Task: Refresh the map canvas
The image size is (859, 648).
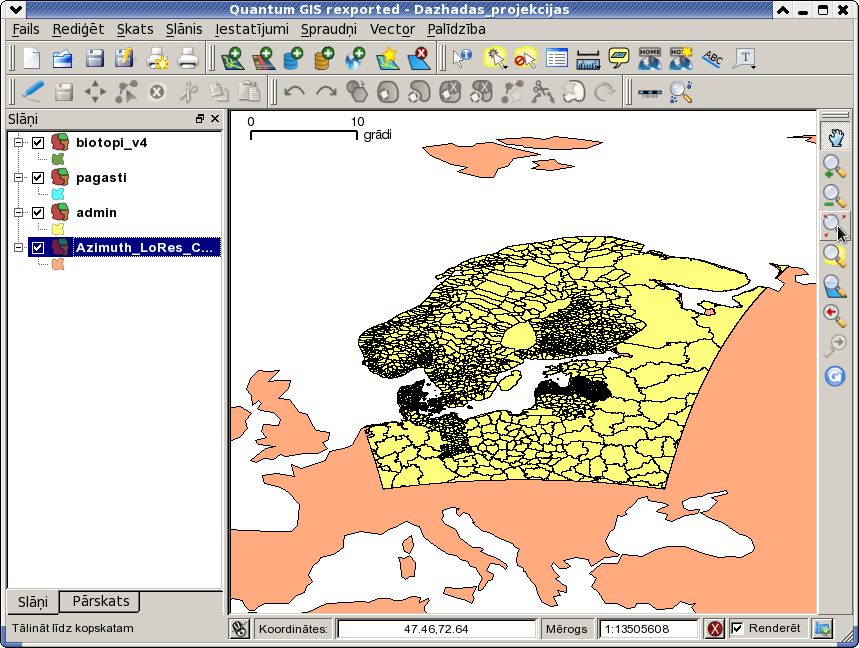Action: click(x=834, y=376)
